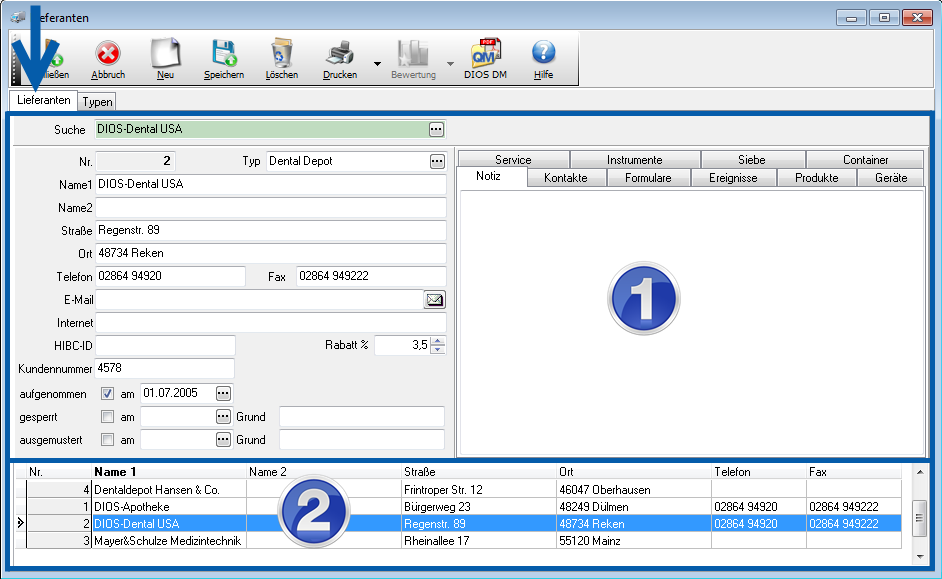Open the Service tab
The width and height of the screenshot is (942, 579).
[513, 160]
